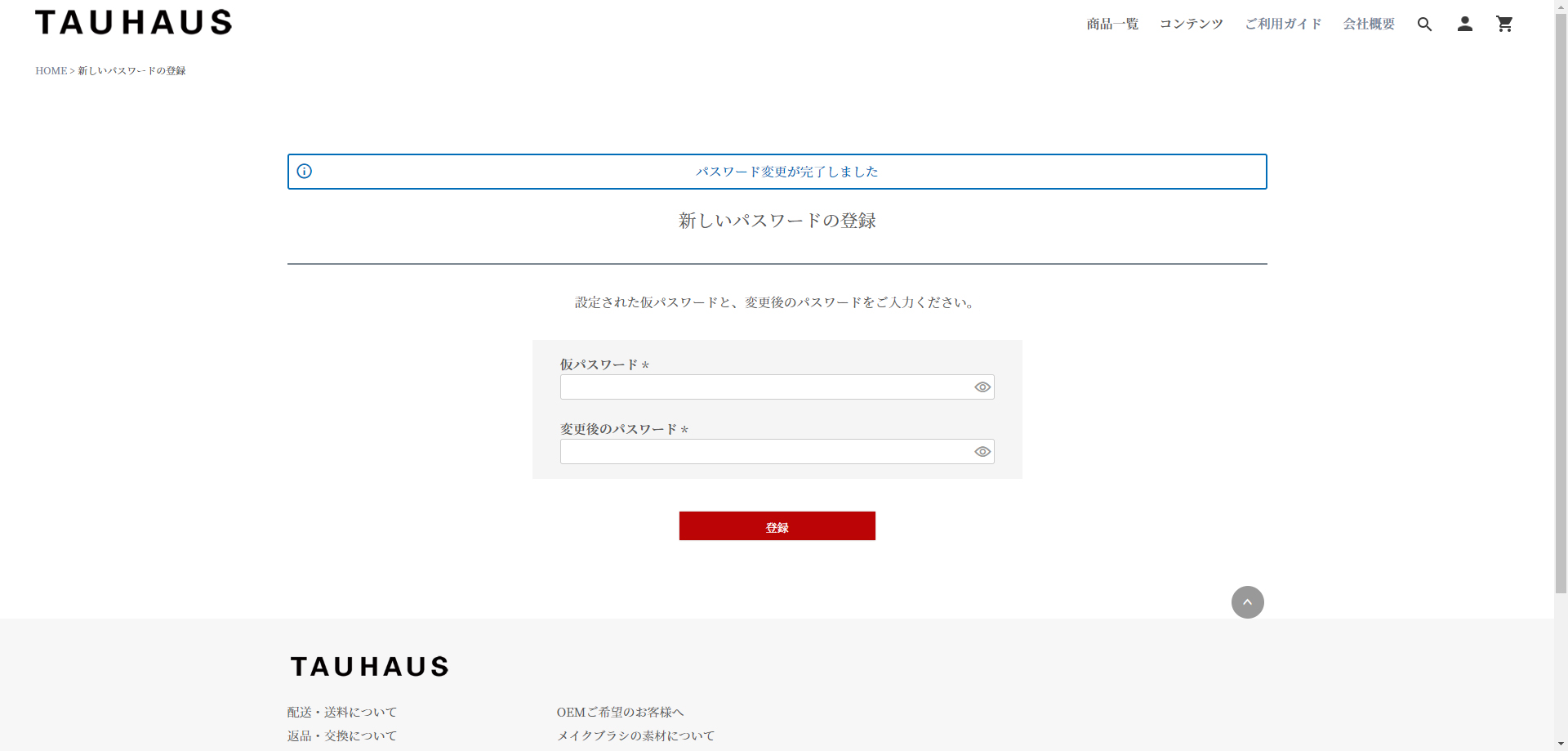
Task: Open the shopping cart icon
Action: tap(1504, 25)
